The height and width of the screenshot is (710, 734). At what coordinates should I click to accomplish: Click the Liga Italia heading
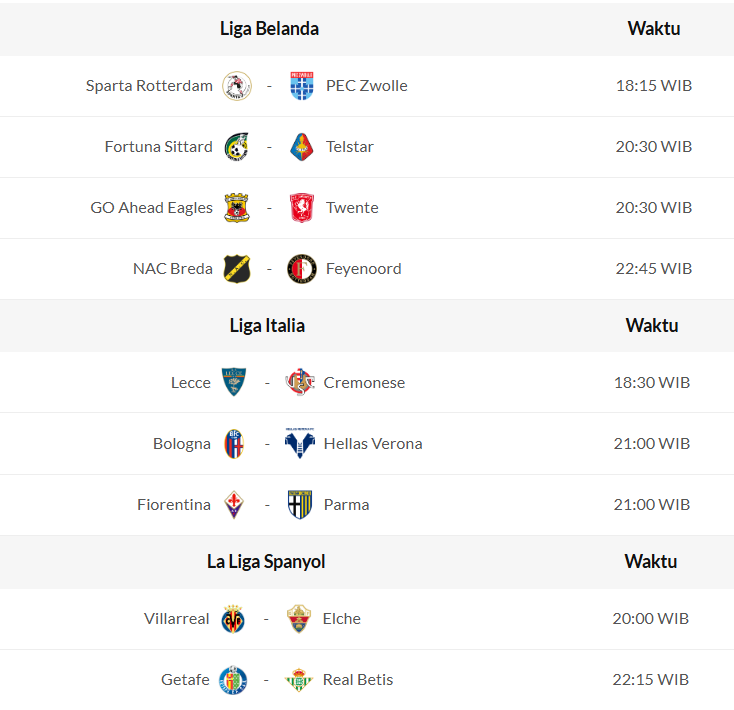pyautogui.click(x=267, y=326)
